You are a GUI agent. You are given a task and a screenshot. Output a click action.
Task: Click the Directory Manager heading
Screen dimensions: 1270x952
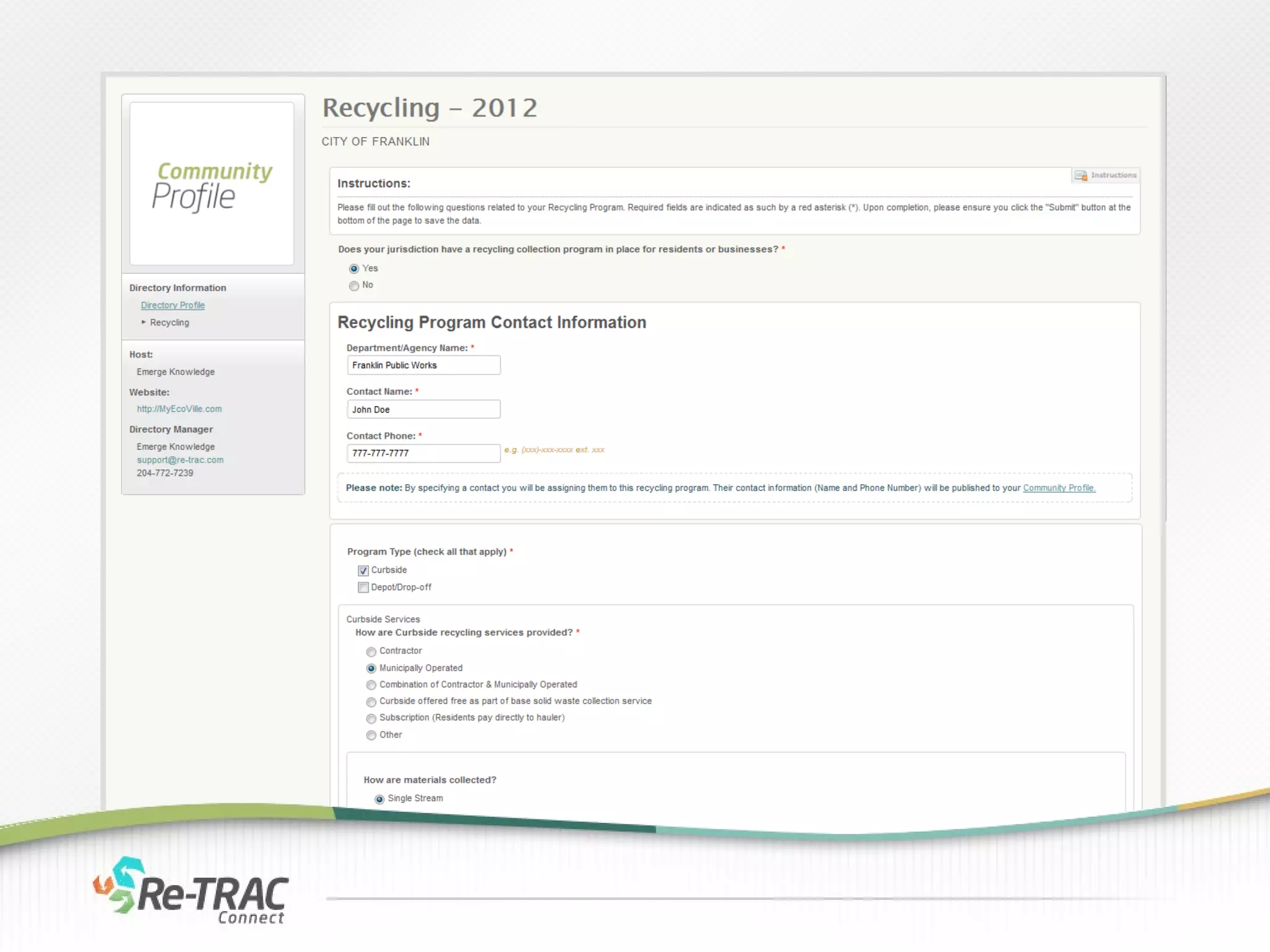click(x=171, y=429)
